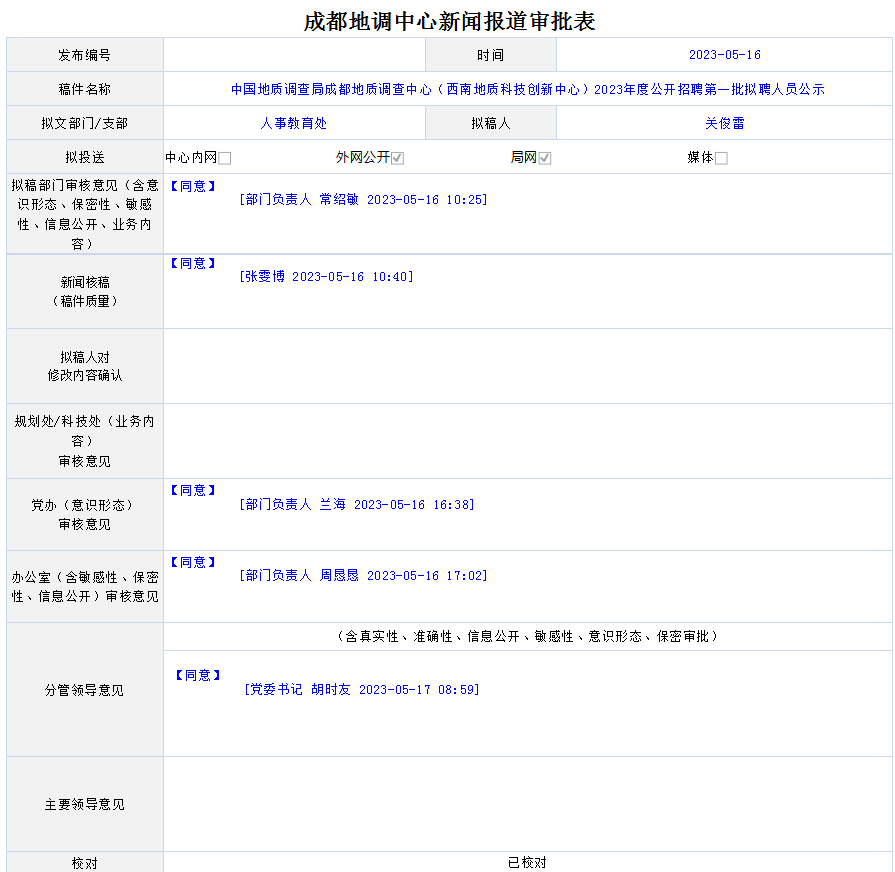Viewport: 895px width, 872px height.
Task: Click 【同意】 in 办公室 审核意见 row
Action: [193, 562]
